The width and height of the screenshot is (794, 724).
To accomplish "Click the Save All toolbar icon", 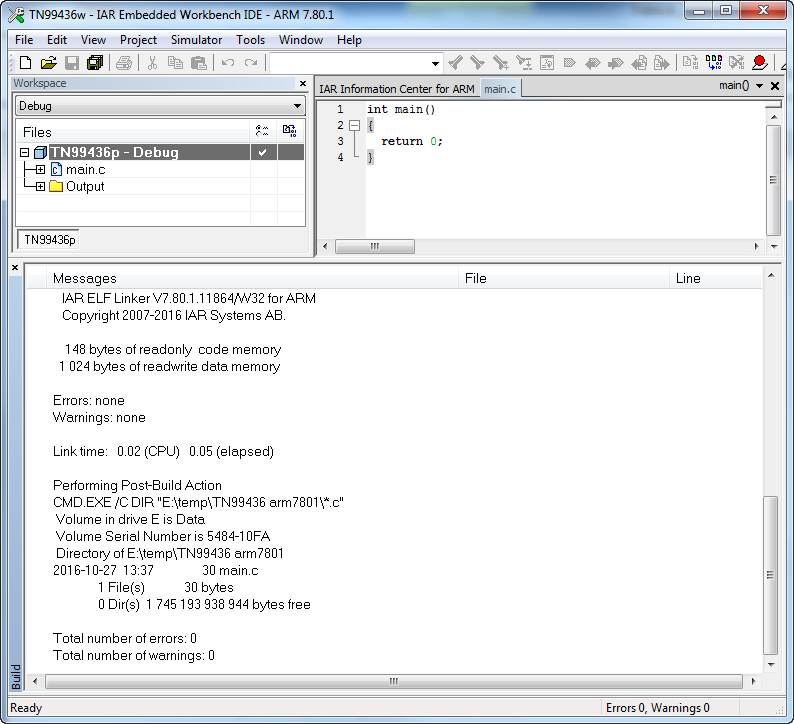I will pos(94,63).
